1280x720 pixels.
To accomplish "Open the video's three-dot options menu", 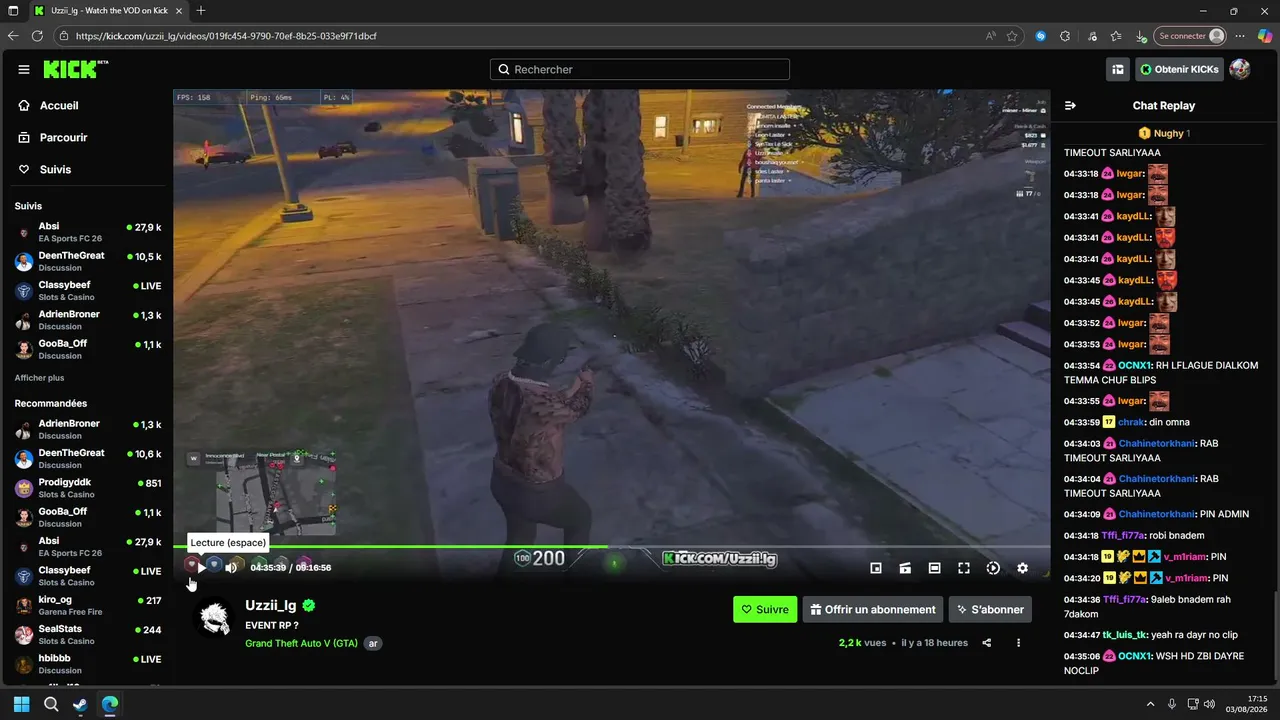I will pyautogui.click(x=1018, y=643).
